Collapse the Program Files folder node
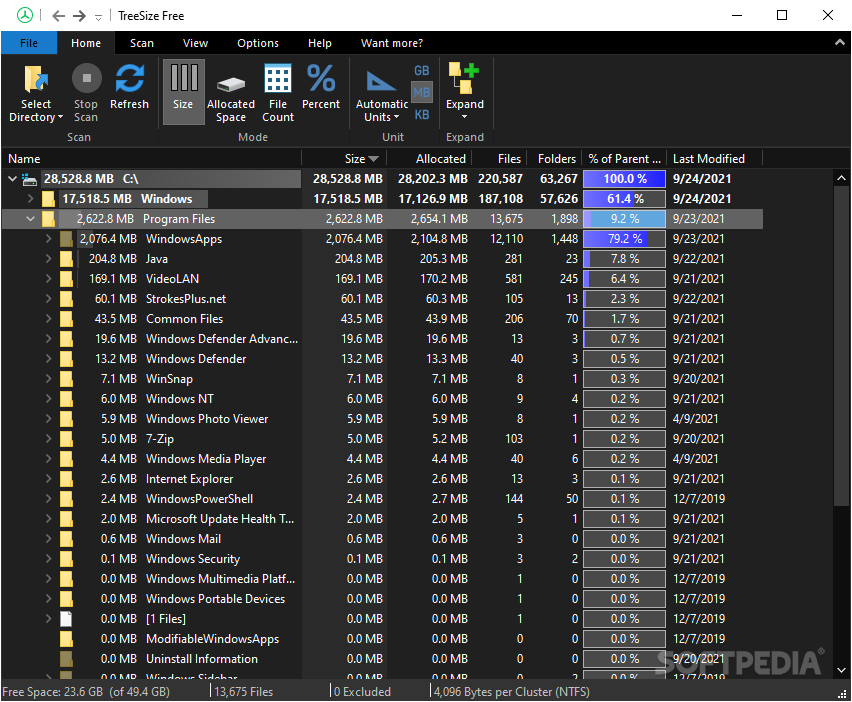The image size is (852, 702). coord(30,219)
